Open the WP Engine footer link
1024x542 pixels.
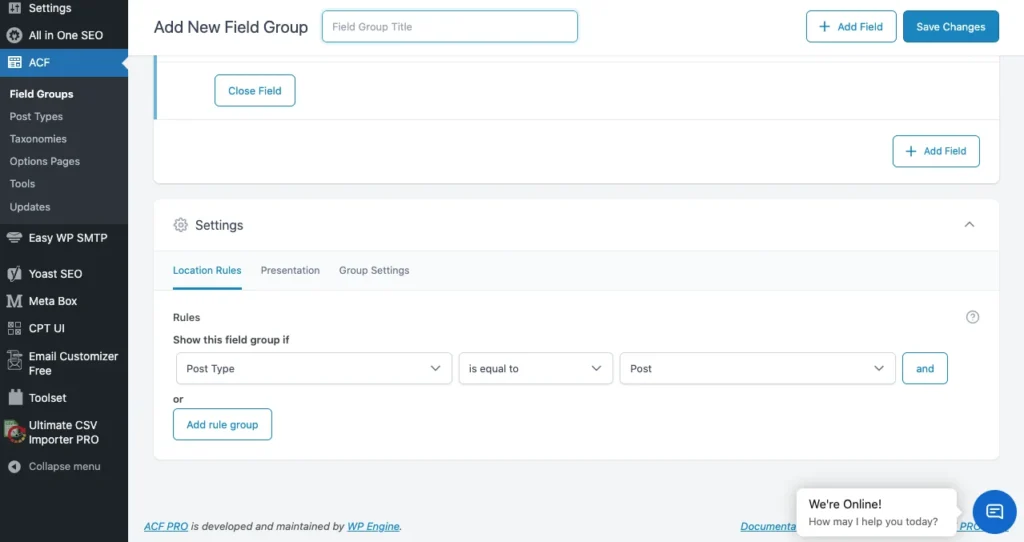coord(373,526)
